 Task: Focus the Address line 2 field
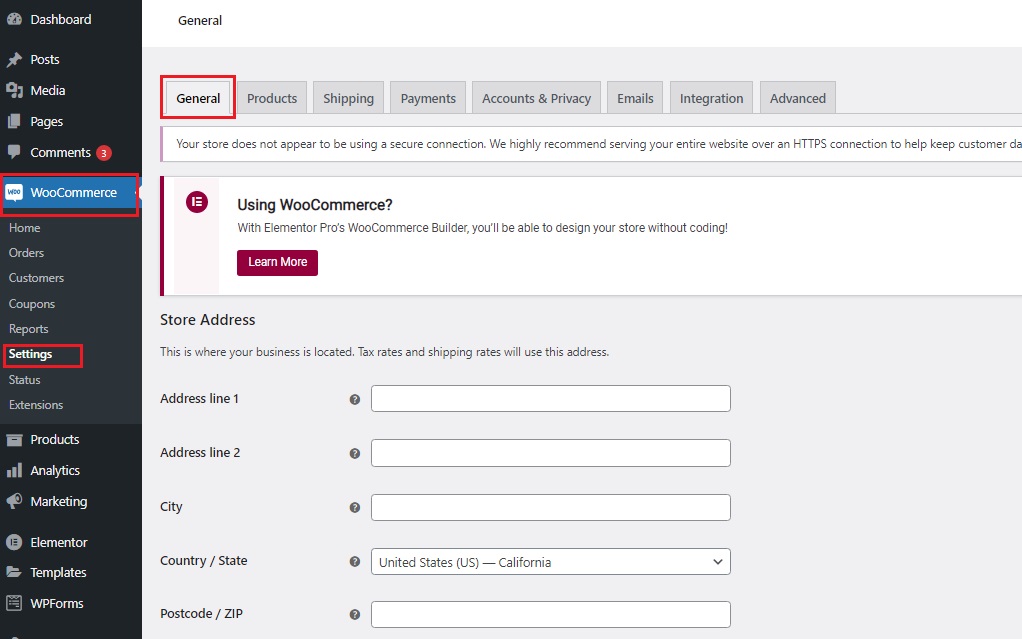(x=551, y=453)
